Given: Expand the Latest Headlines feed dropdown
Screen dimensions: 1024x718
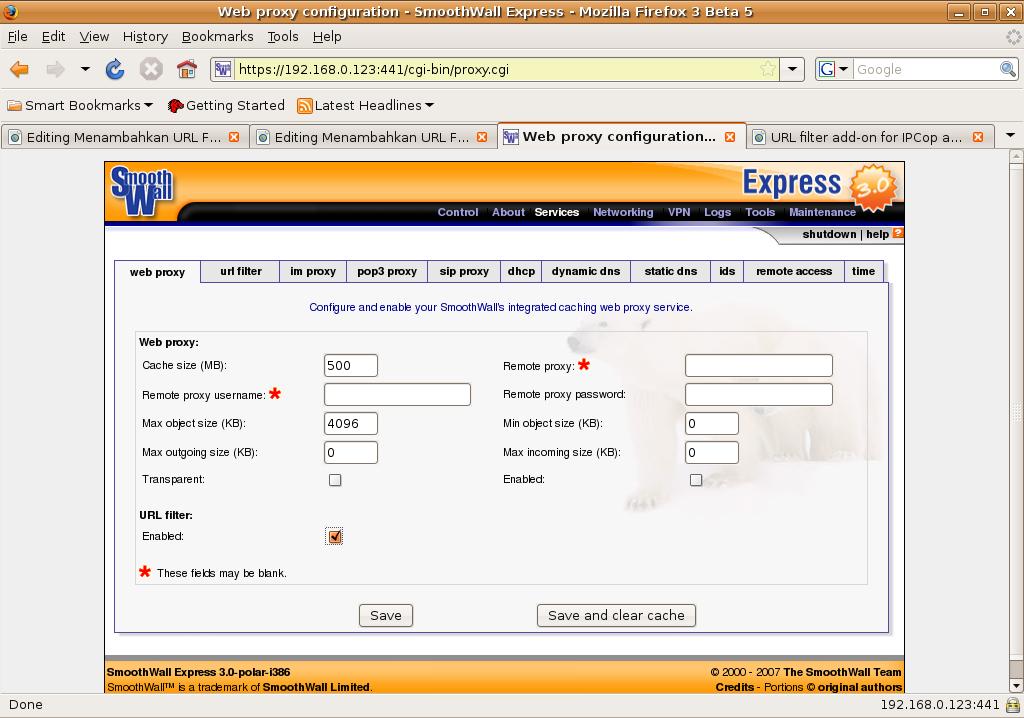Looking at the screenshot, I should (365, 105).
